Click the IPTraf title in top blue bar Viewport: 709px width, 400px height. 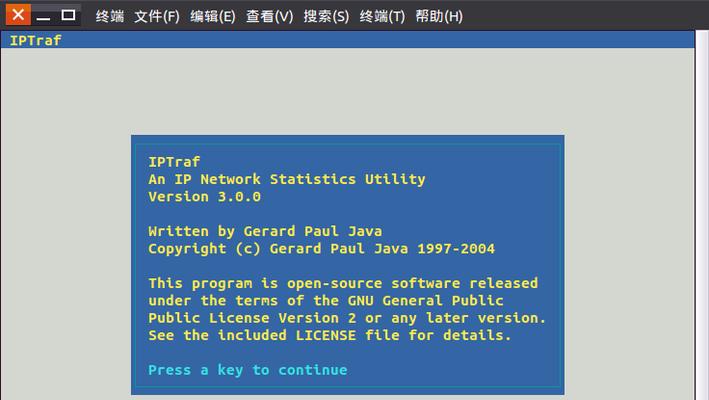[35, 40]
